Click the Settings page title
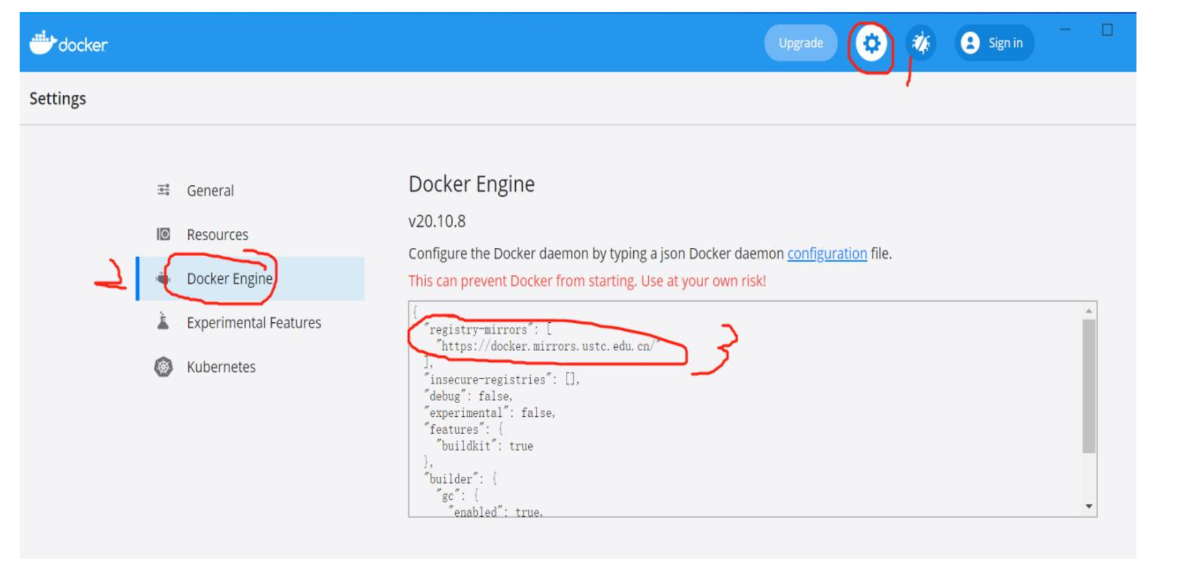This screenshot has width=1183, height=576. click(57, 98)
